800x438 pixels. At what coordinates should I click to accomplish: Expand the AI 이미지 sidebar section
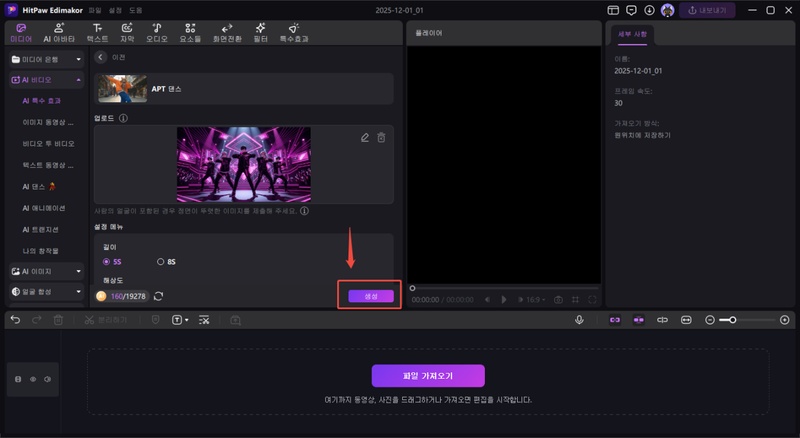78,270
